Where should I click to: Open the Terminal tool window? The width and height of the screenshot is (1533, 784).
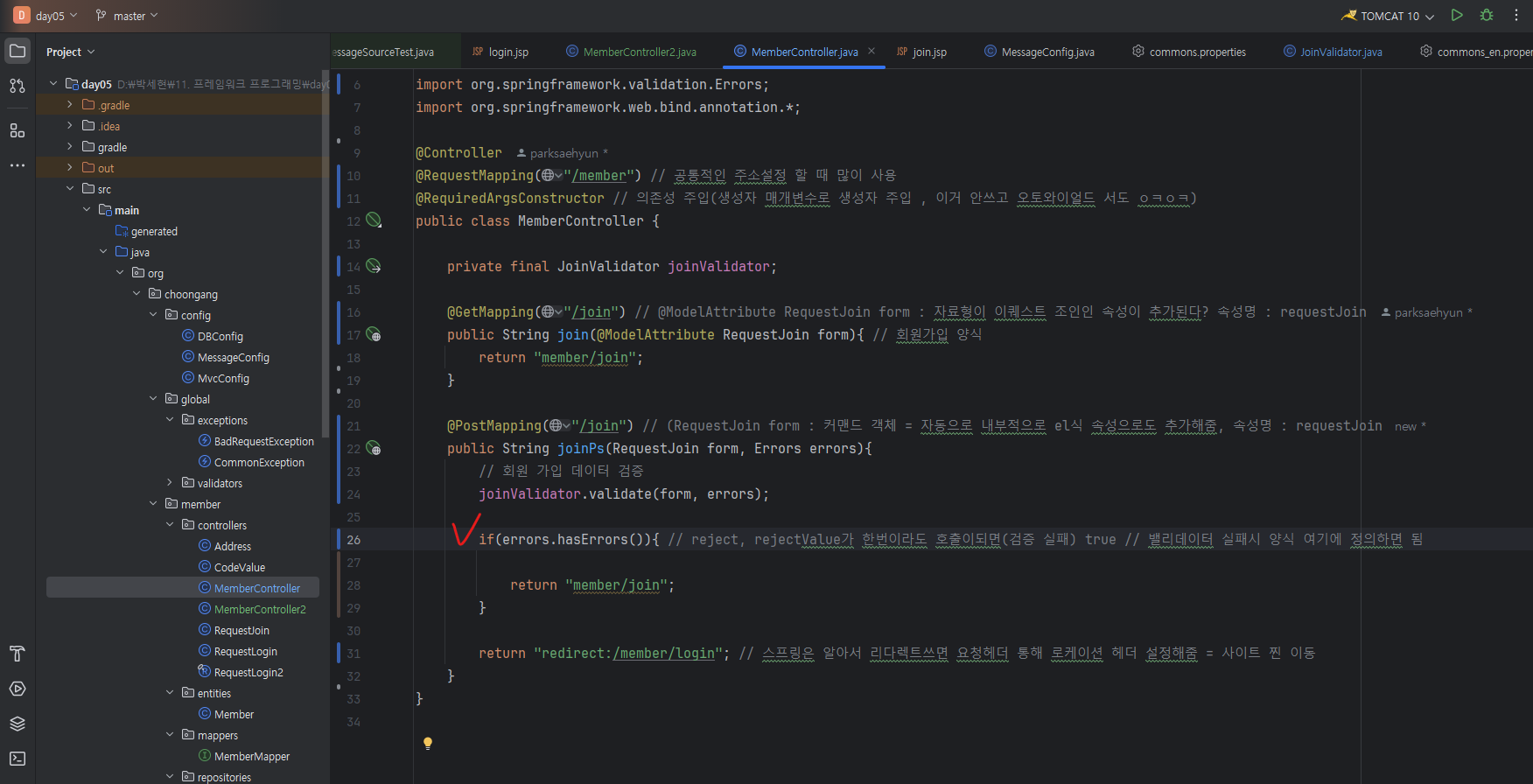pyautogui.click(x=17, y=759)
